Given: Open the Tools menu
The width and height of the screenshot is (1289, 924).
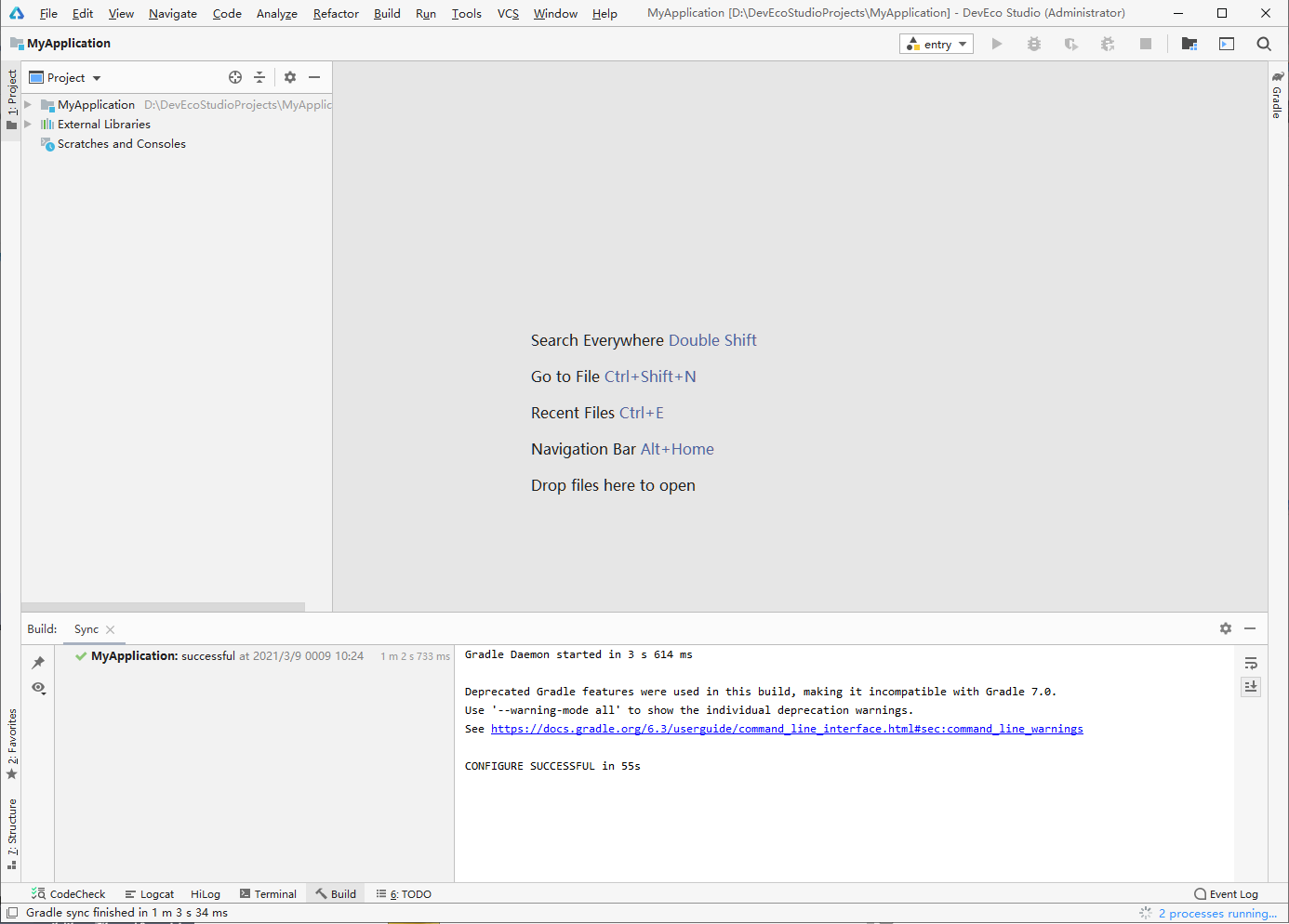Looking at the screenshot, I should 467,13.
